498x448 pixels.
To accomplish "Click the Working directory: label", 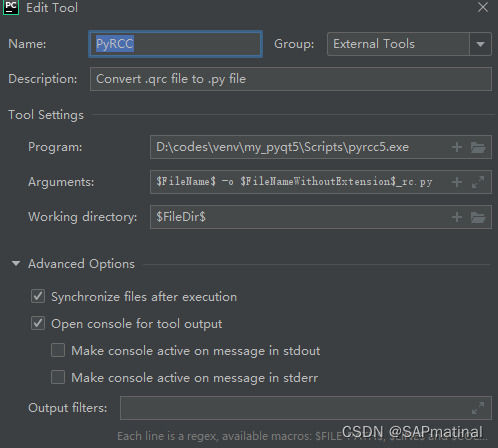I will pos(83,217).
